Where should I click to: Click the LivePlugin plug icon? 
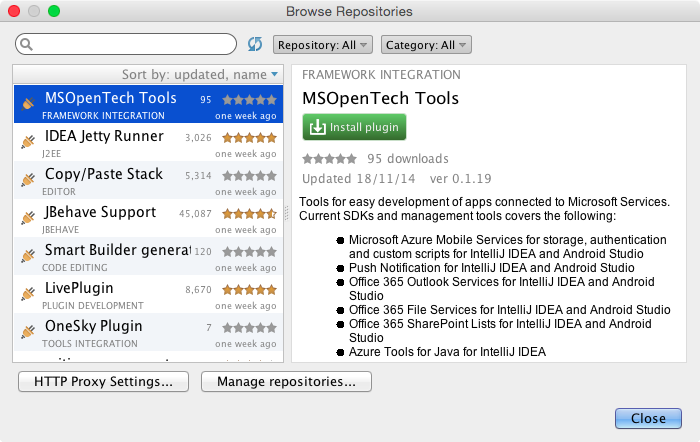click(28, 293)
